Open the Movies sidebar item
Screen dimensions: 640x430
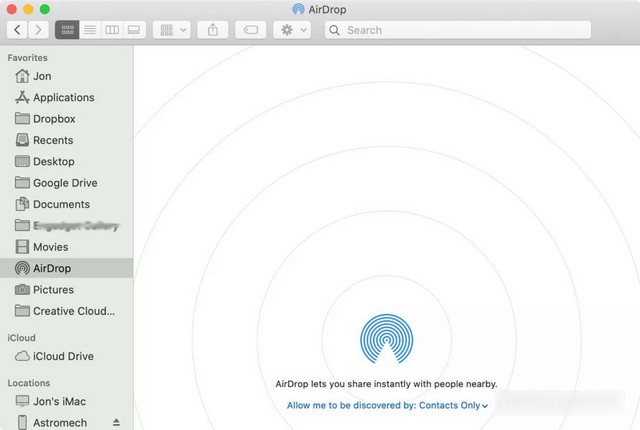50,247
